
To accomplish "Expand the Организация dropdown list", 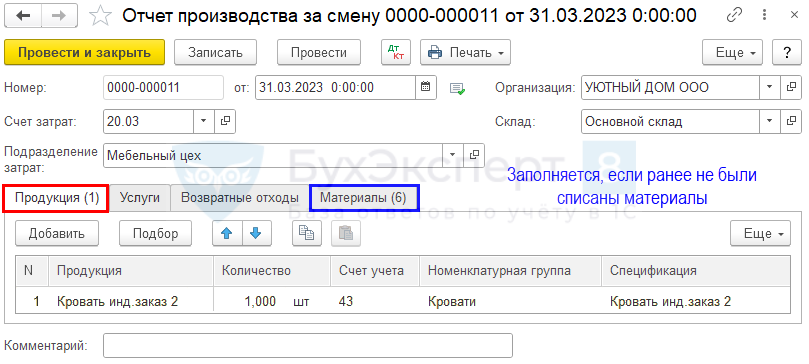I will [770, 87].
